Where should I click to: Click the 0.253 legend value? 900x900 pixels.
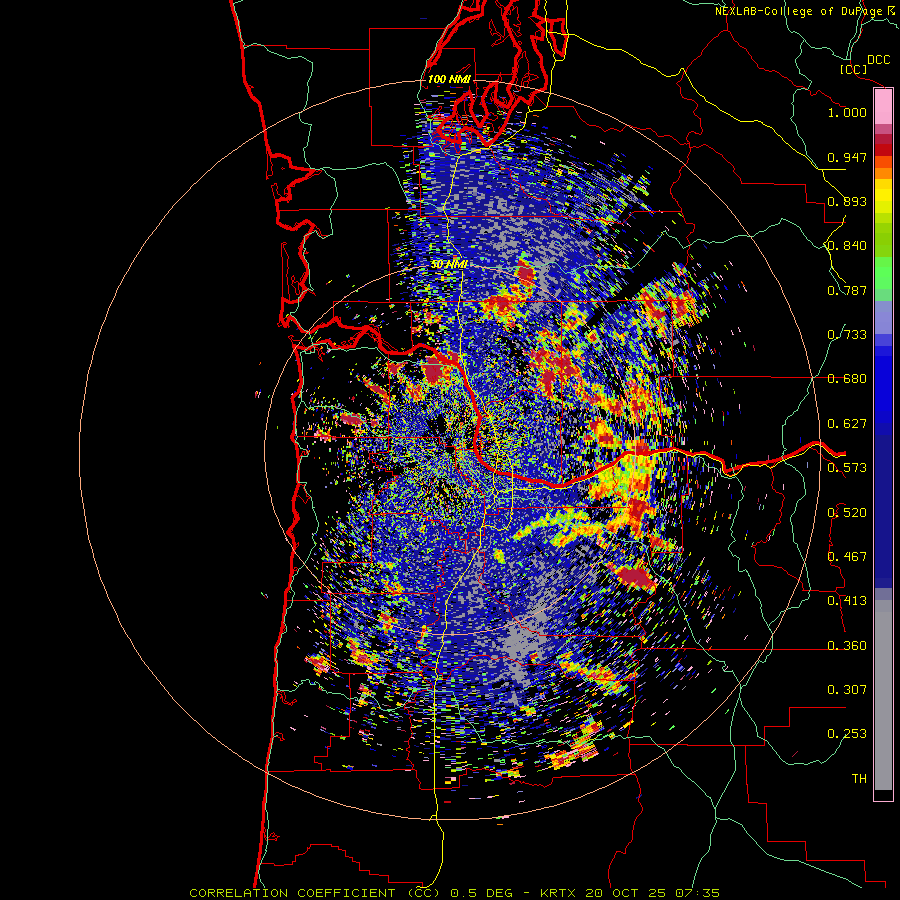point(847,734)
